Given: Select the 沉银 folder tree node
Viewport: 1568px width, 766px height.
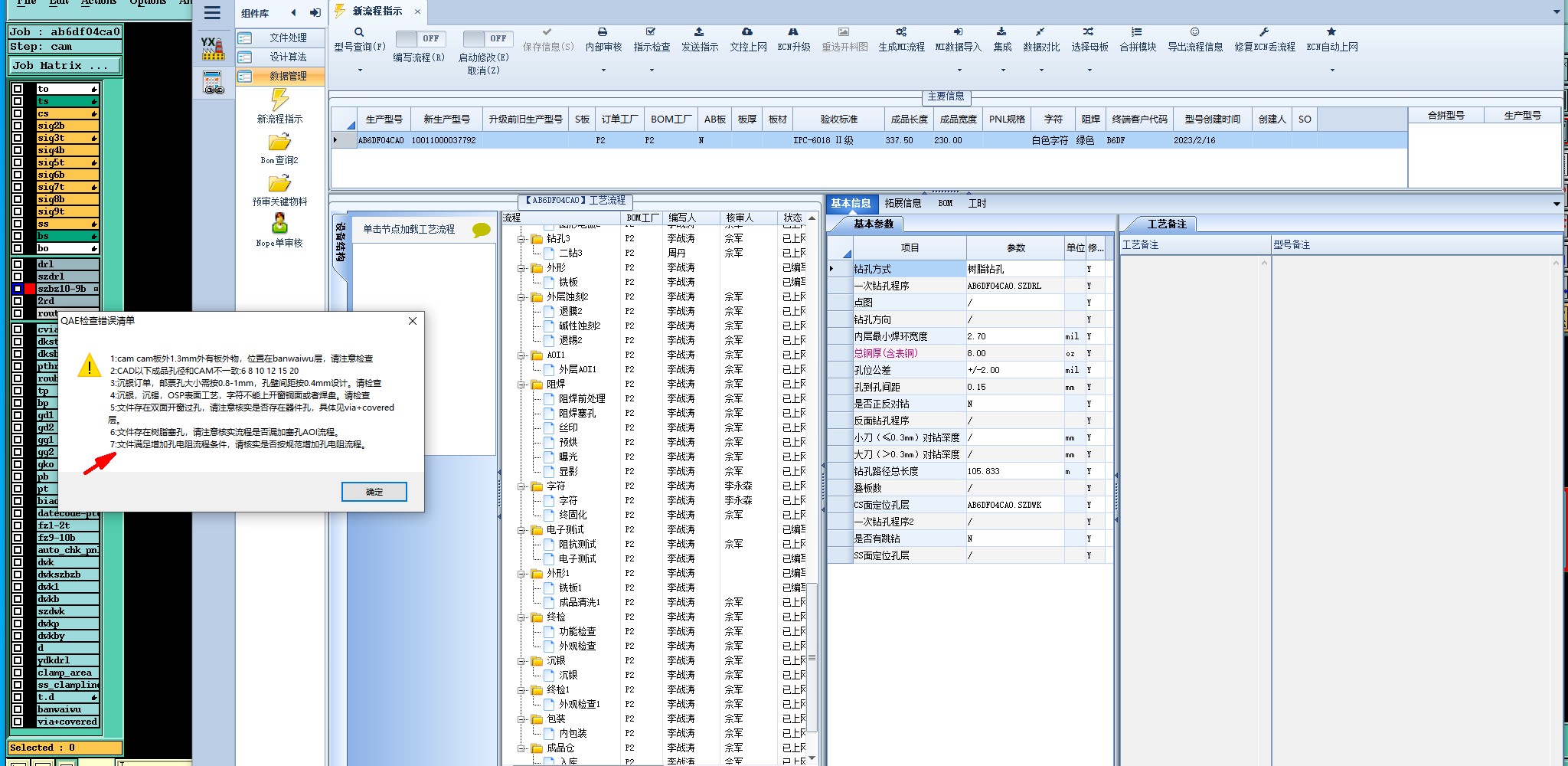Looking at the screenshot, I should pyautogui.click(x=556, y=661).
